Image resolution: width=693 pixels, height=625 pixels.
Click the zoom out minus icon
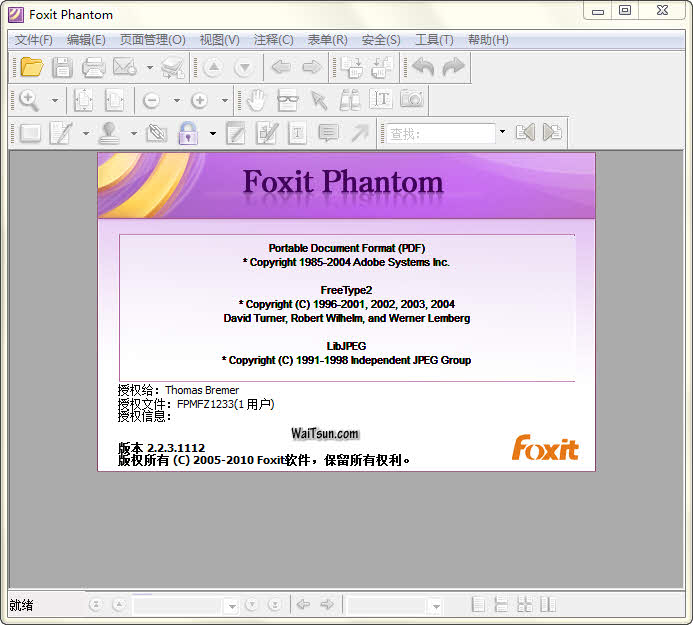point(152,100)
